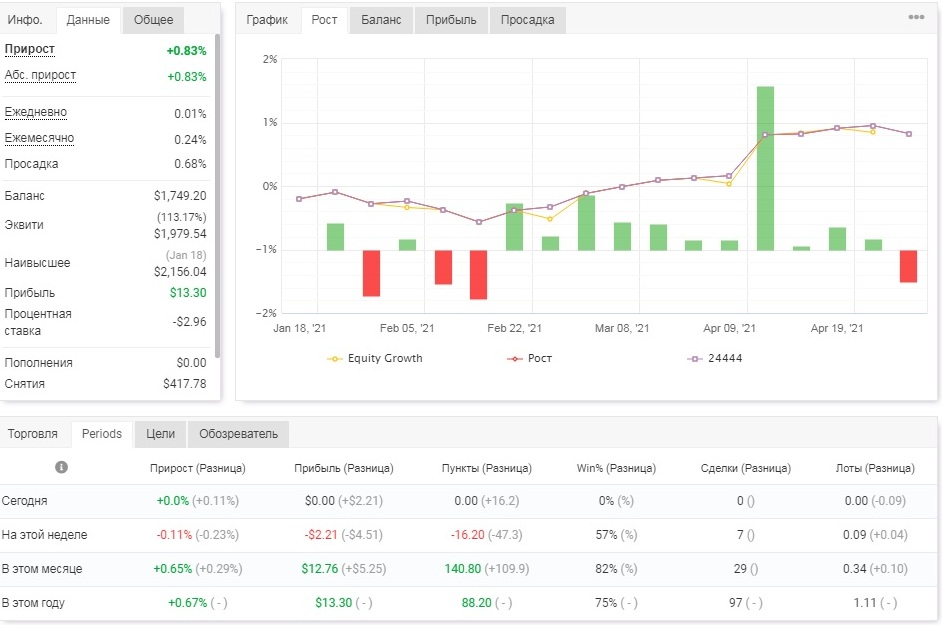Viewport: 942px width, 625px height.
Task: Click the Сделки (Разница) column header
Action: [746, 468]
